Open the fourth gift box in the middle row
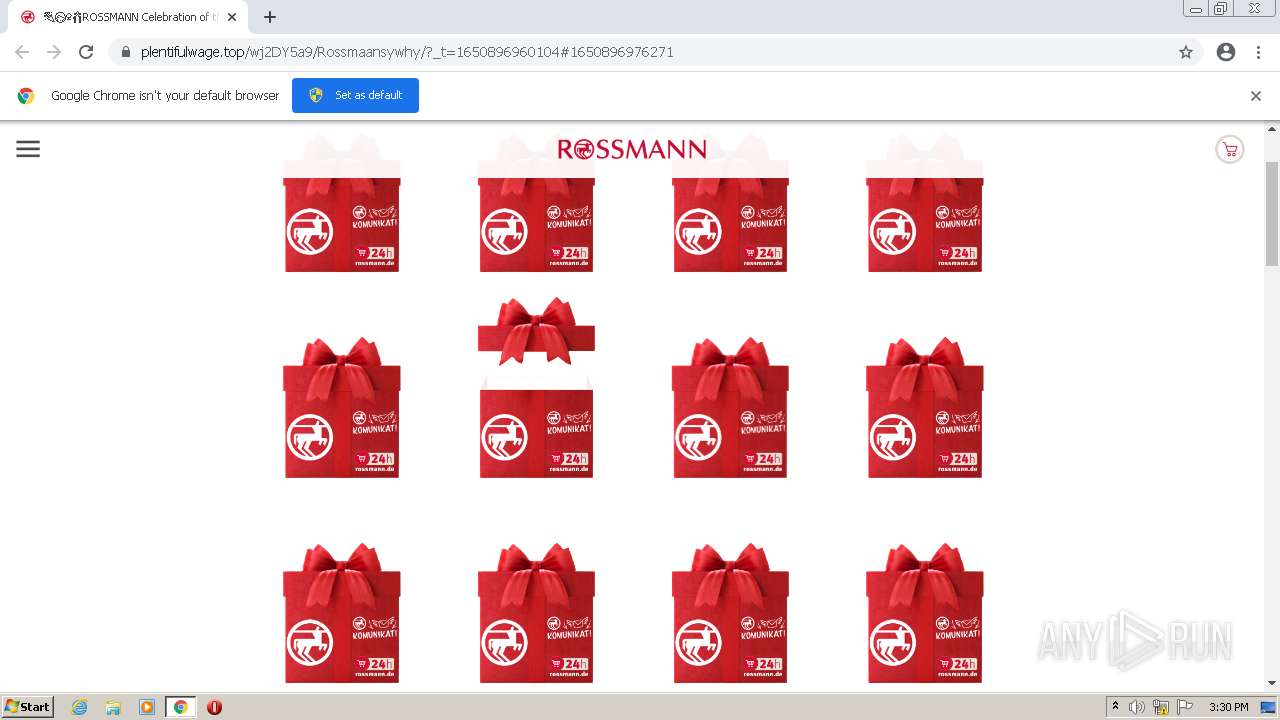Image resolution: width=1280 pixels, height=720 pixels. pyautogui.click(x=925, y=408)
